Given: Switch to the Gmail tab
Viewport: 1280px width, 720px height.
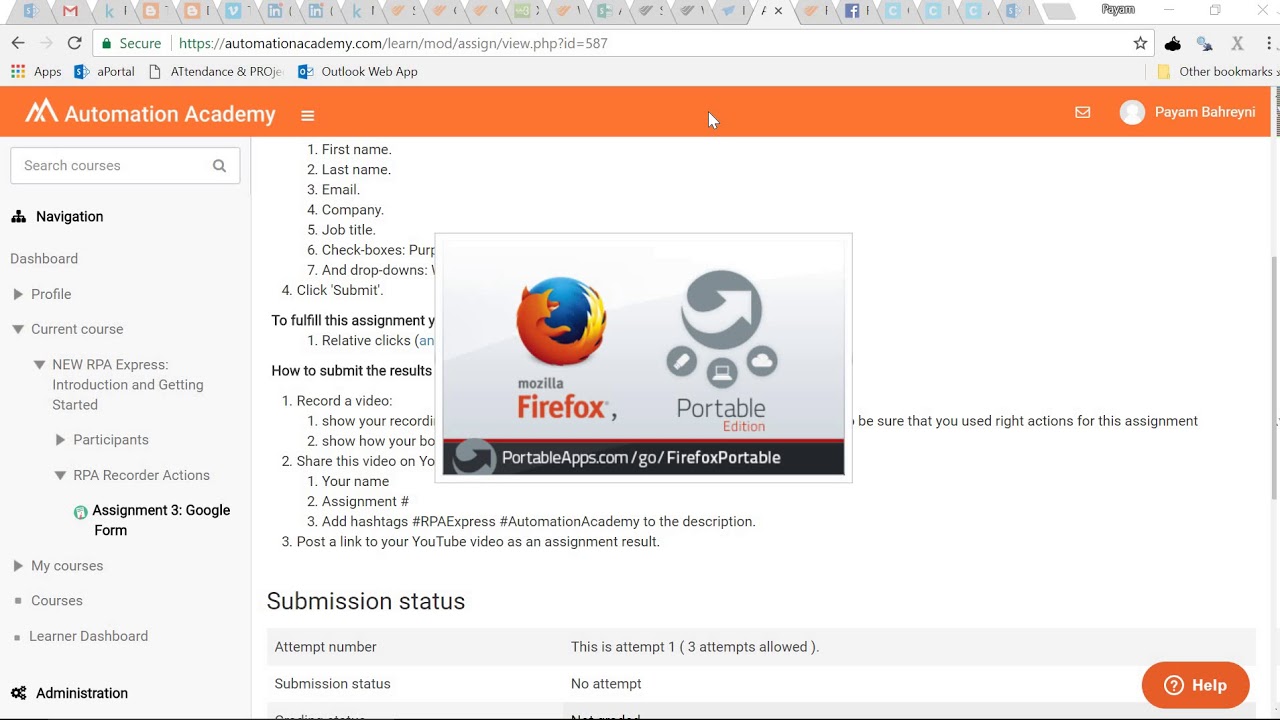Looking at the screenshot, I should 70,11.
